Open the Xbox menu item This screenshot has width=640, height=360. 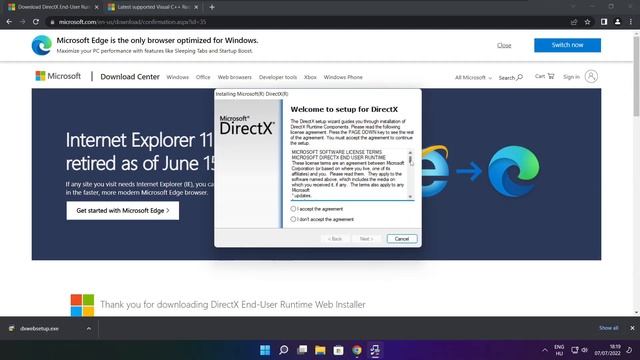click(x=310, y=77)
